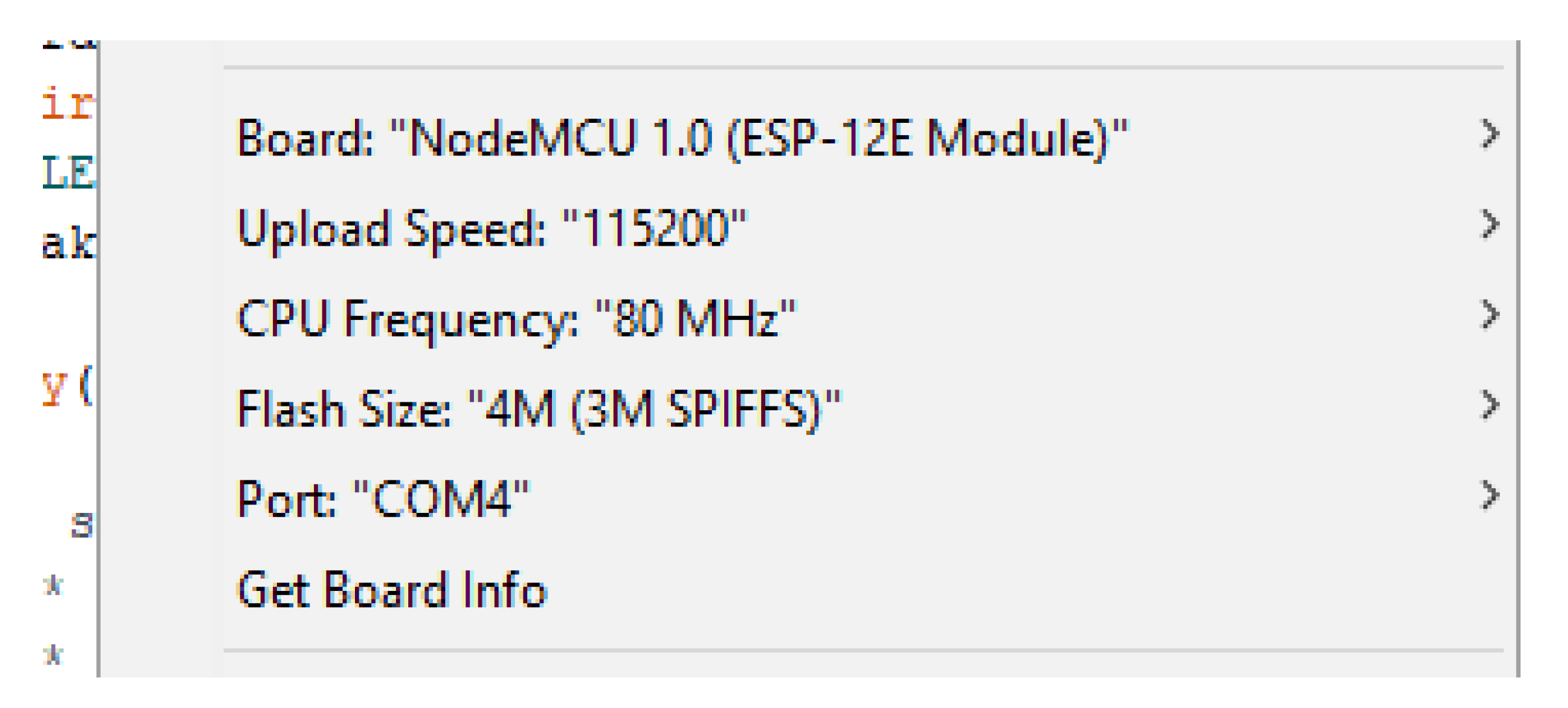Click the teal 'LE' code text
1568x708 pixels.
coord(68,173)
